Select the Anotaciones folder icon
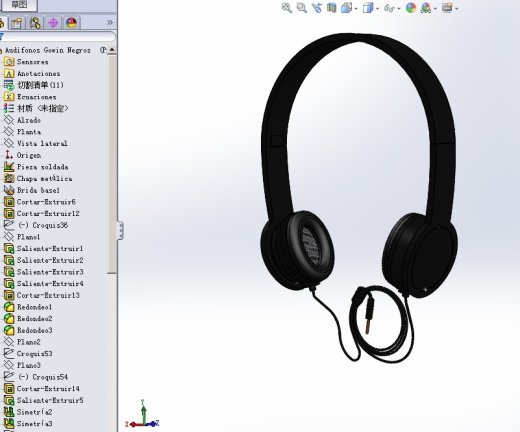This screenshot has height=432, width=520. coord(9,74)
